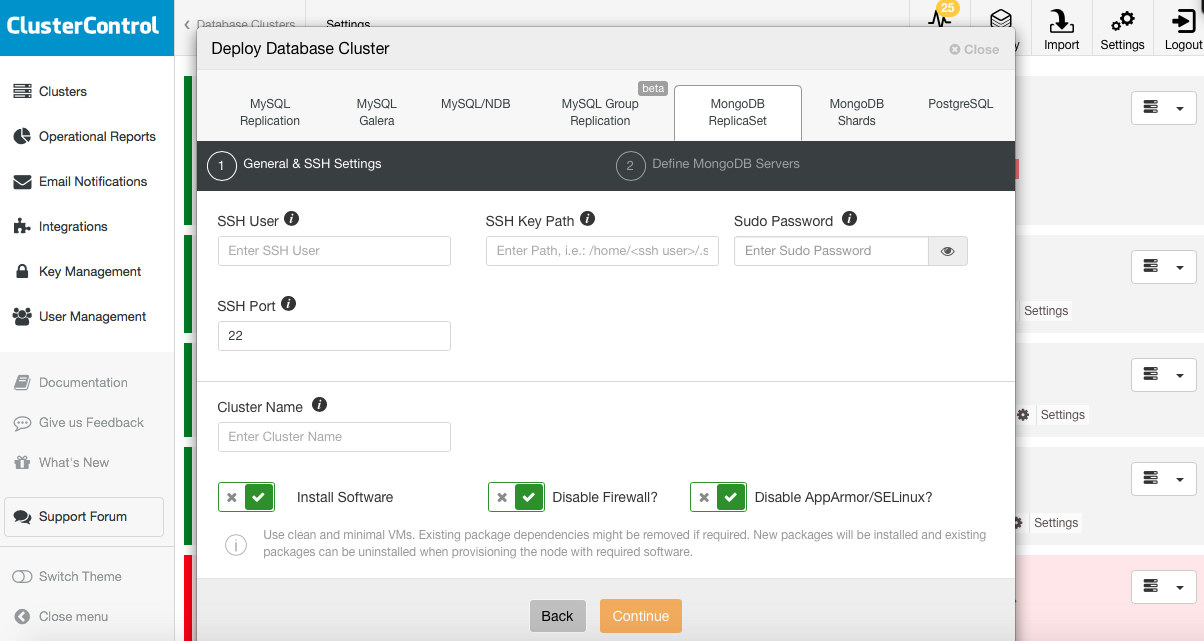Close the Deploy Database Cluster dialog
This screenshot has height=641, width=1204.
(x=974, y=49)
